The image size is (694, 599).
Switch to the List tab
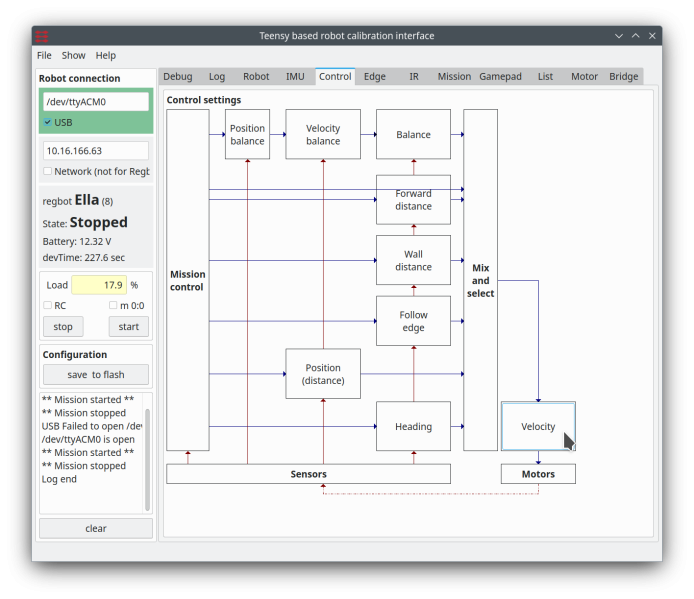pyautogui.click(x=545, y=77)
